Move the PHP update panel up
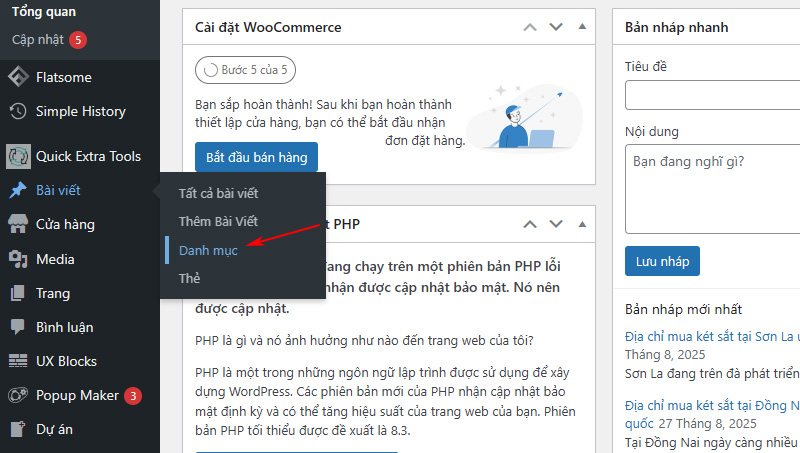 (x=530, y=224)
